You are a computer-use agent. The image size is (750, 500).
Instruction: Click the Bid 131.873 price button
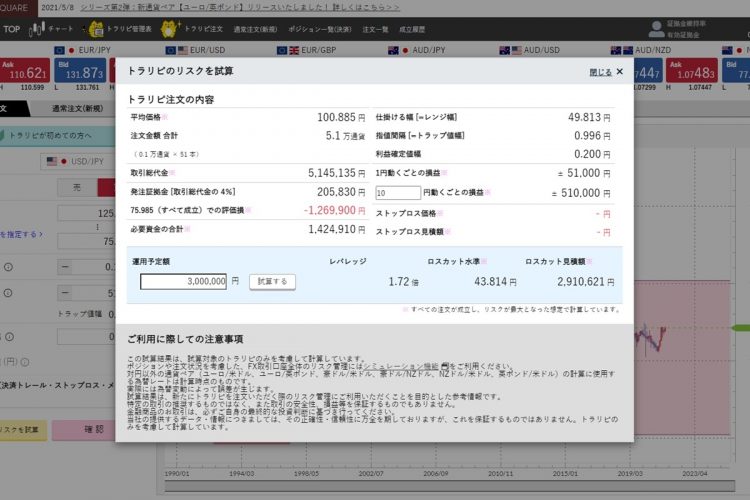point(80,70)
